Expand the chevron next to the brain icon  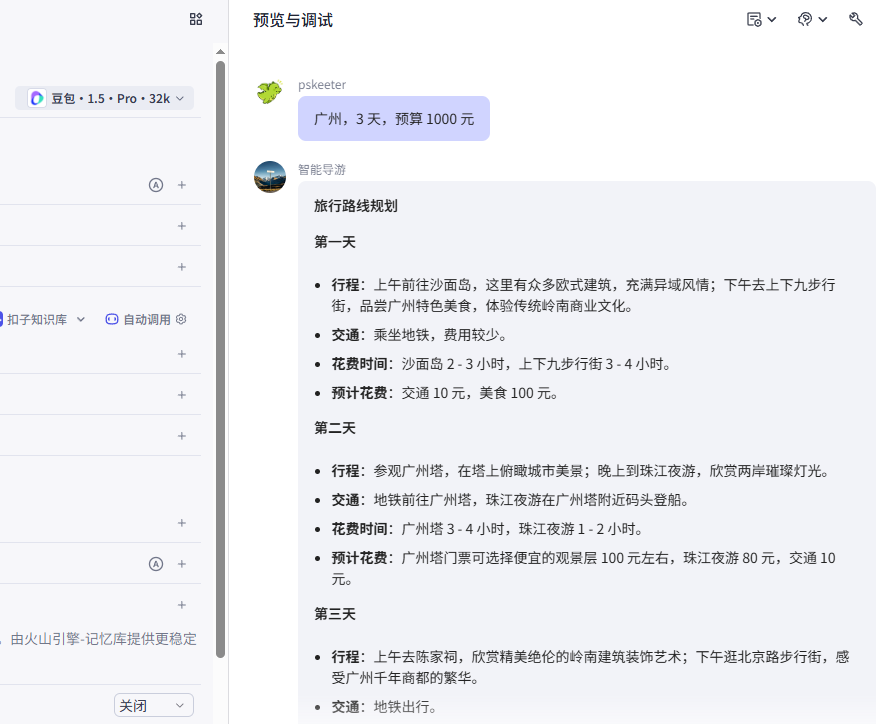click(x=822, y=18)
